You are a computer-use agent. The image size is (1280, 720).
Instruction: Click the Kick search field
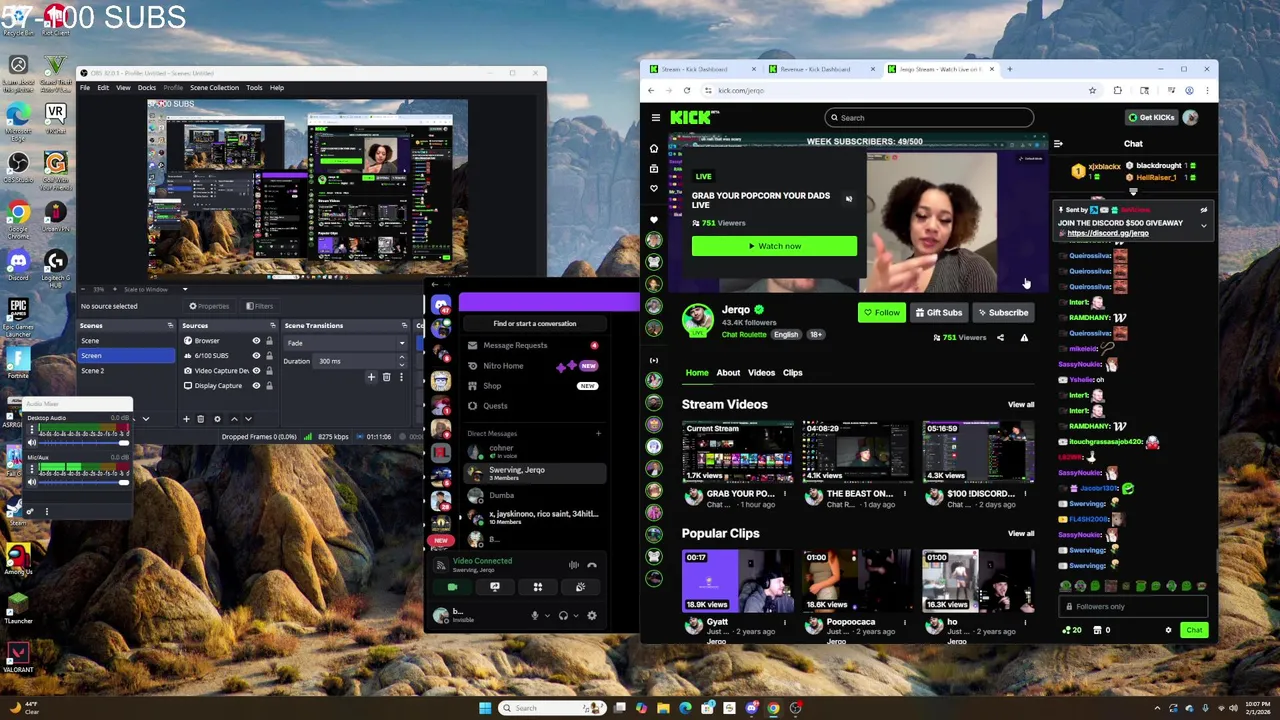929,118
